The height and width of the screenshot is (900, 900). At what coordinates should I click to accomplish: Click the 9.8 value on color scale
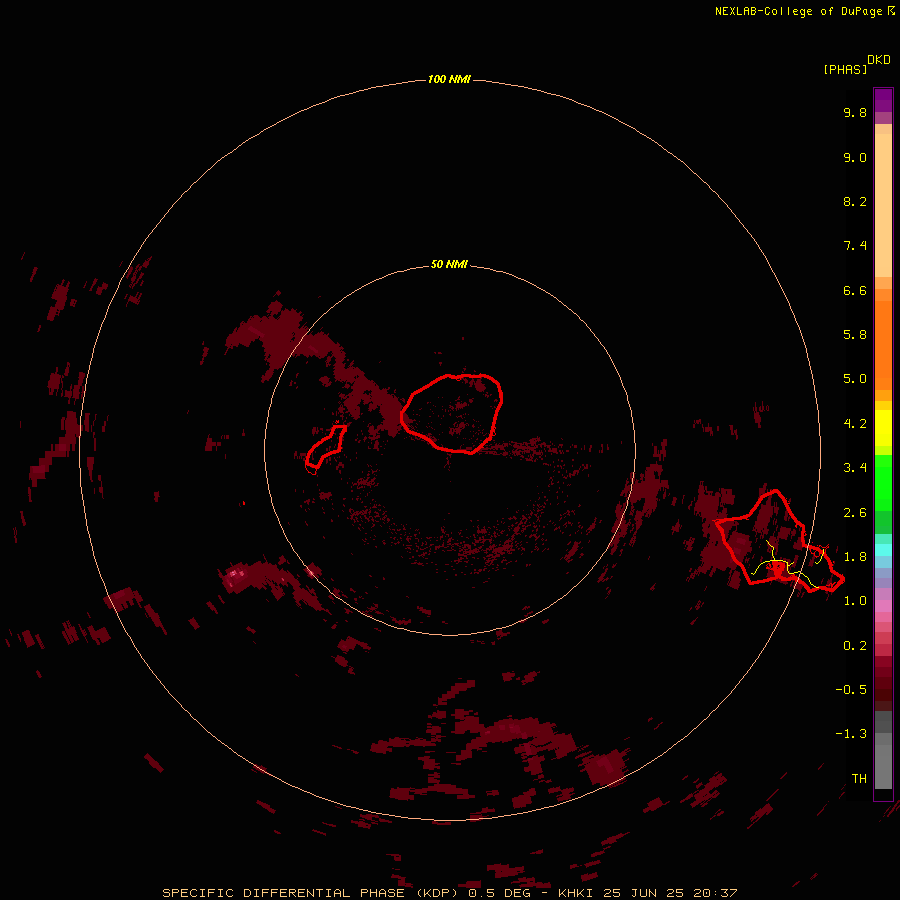pyautogui.click(x=855, y=112)
